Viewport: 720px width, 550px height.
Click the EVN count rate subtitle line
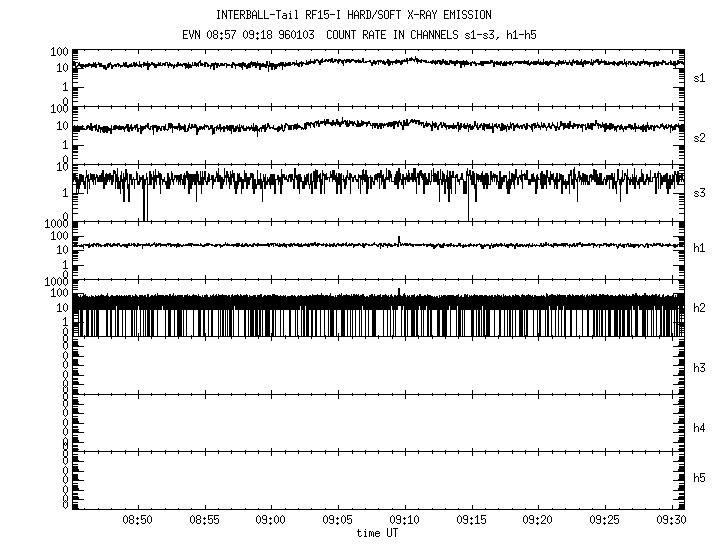360,34
